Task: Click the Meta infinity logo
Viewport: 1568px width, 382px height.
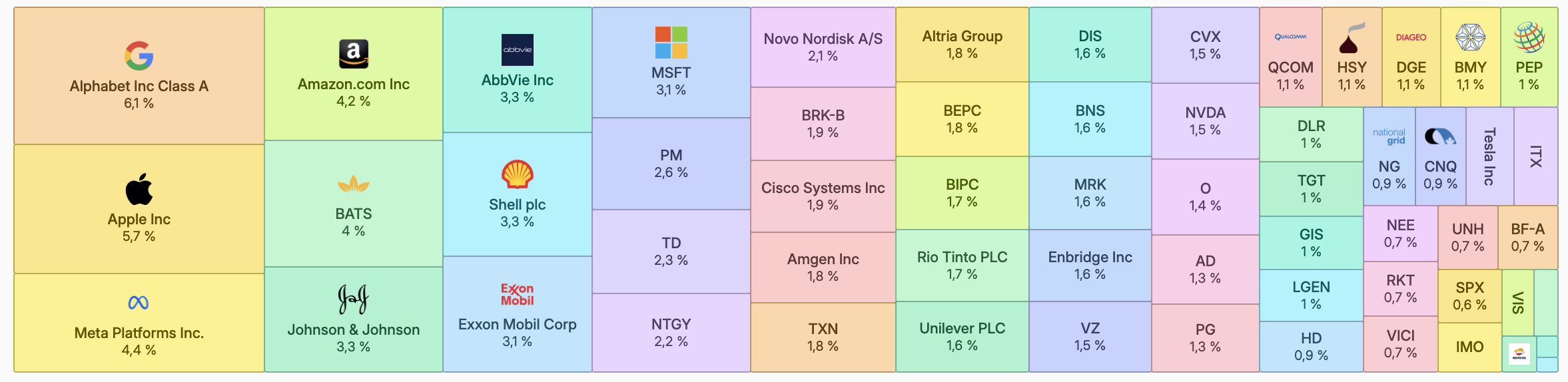Action: (139, 303)
